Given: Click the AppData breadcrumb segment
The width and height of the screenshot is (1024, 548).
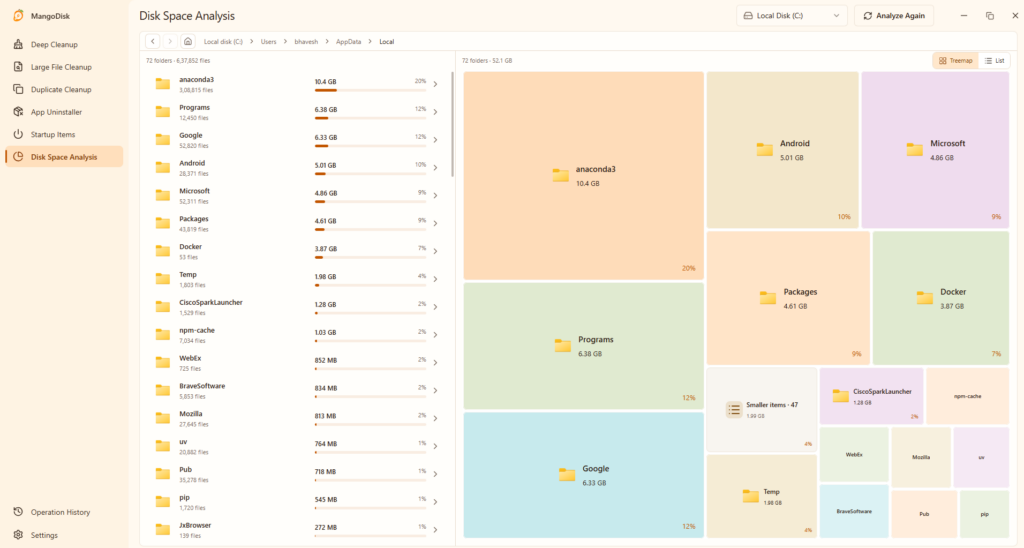Looking at the screenshot, I should [x=348, y=42].
